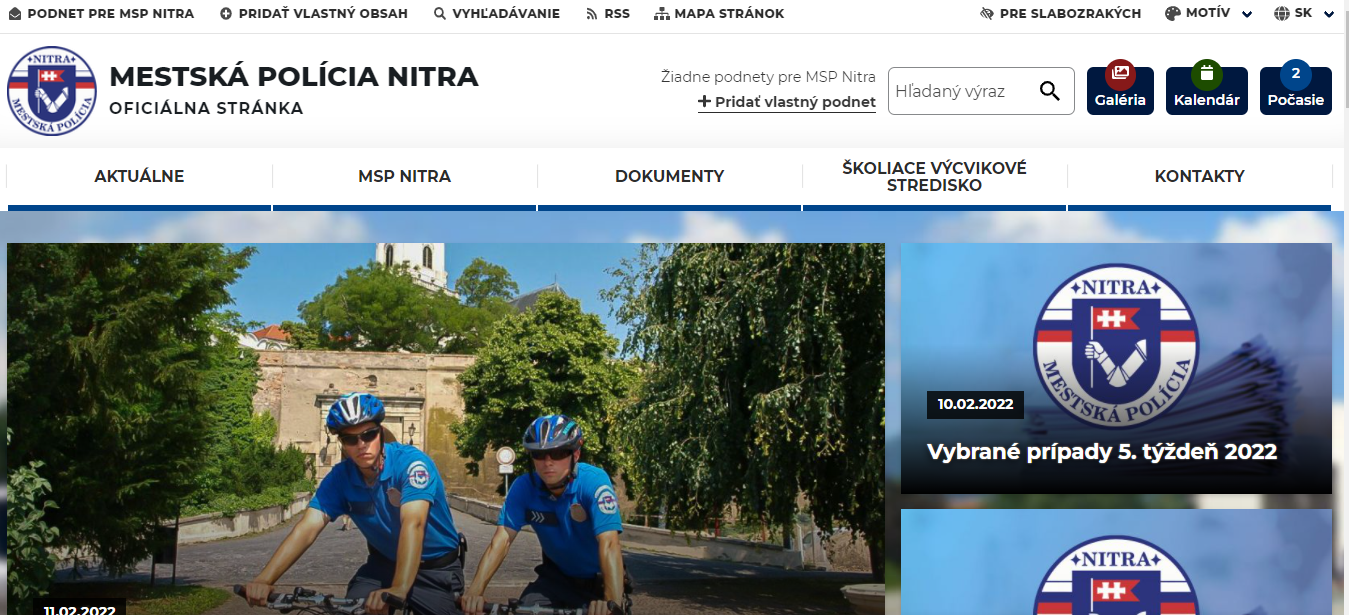Open the Aktuálne menu
This screenshot has width=1349, height=615.
point(139,177)
